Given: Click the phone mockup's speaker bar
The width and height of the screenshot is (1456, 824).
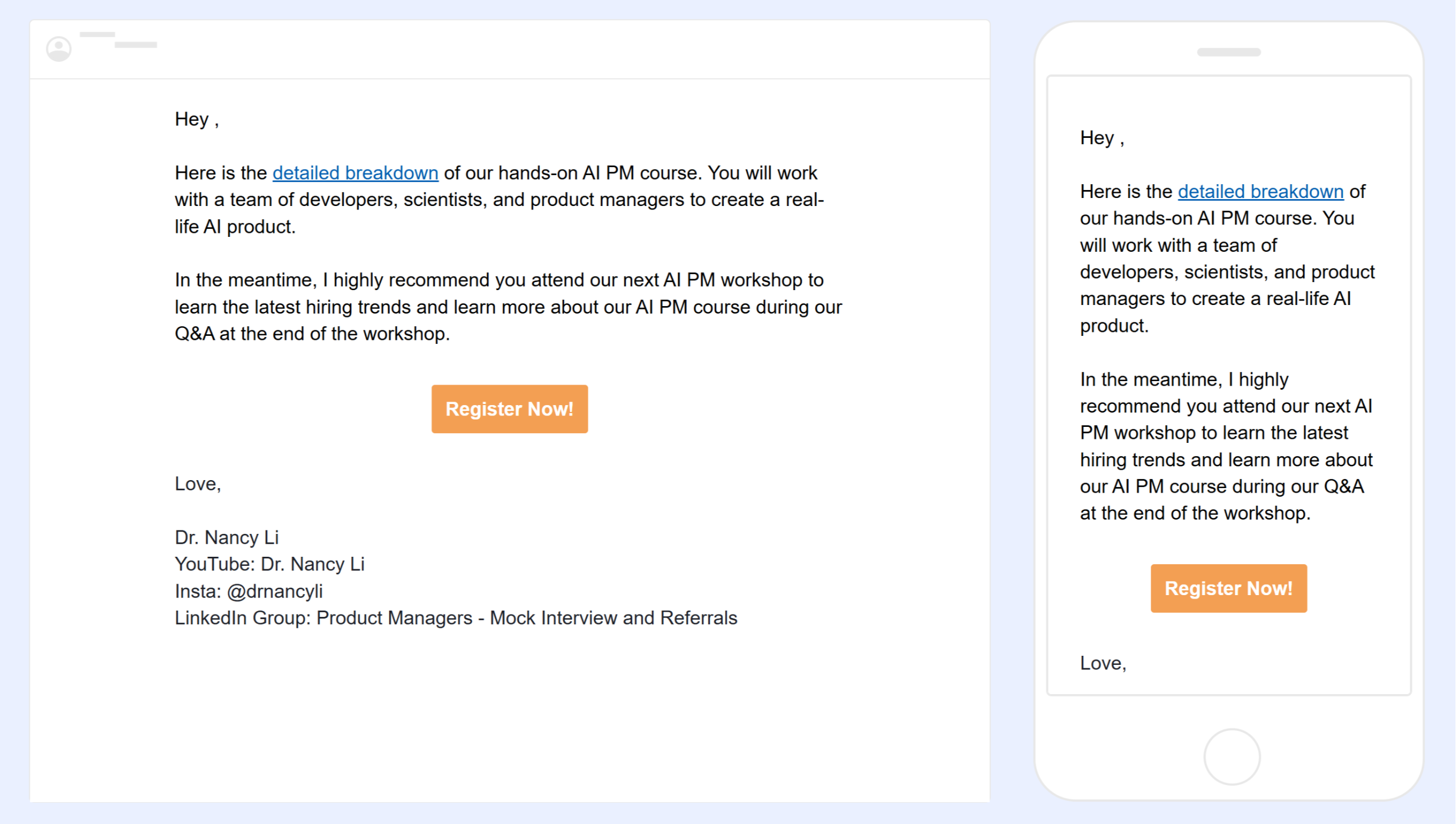Looking at the screenshot, I should 1228,52.
